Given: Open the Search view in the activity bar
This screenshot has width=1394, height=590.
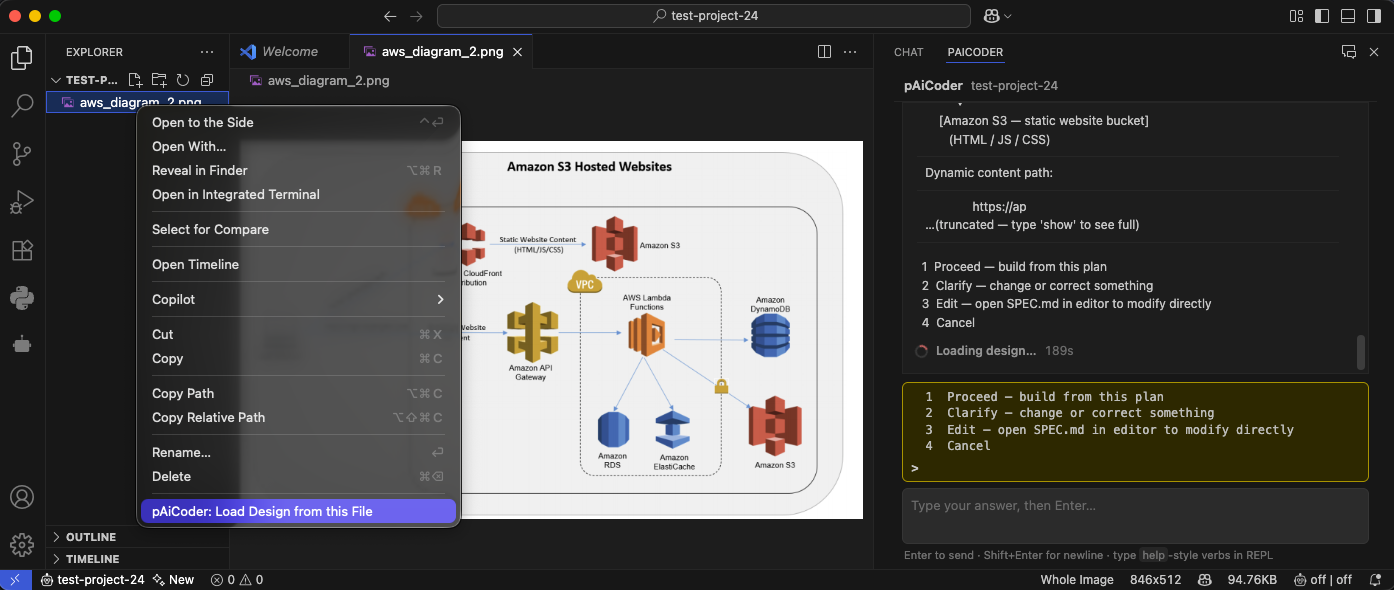Looking at the screenshot, I should point(21,106).
